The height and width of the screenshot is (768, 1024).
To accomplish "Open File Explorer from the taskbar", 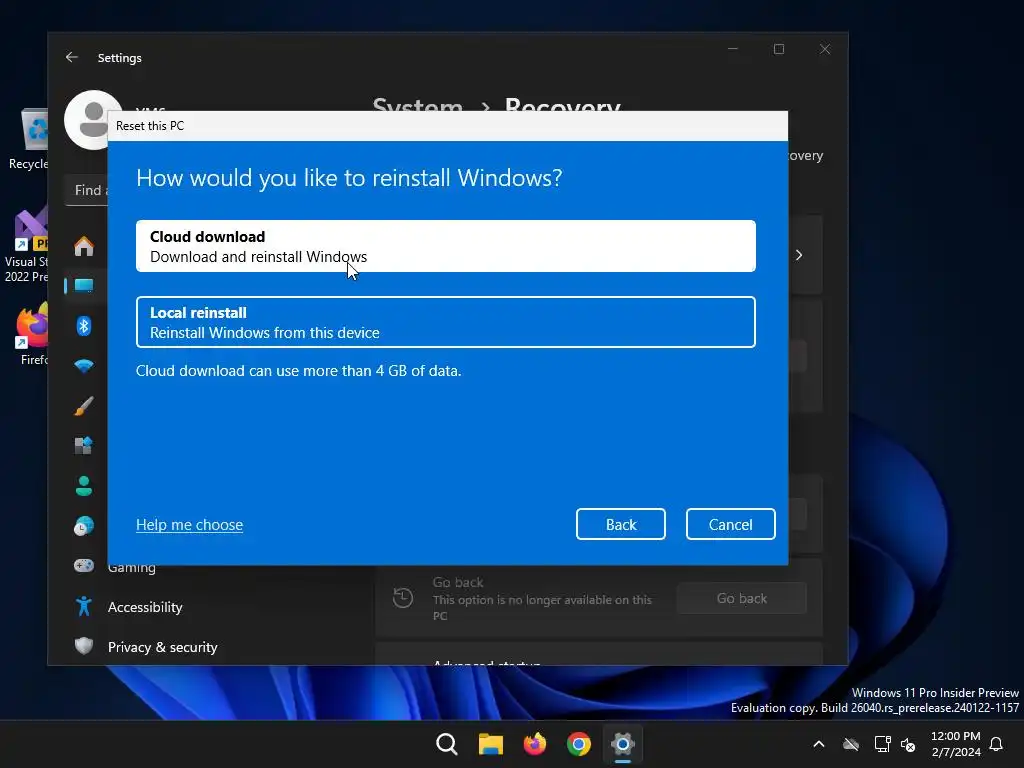I will pyautogui.click(x=490, y=744).
